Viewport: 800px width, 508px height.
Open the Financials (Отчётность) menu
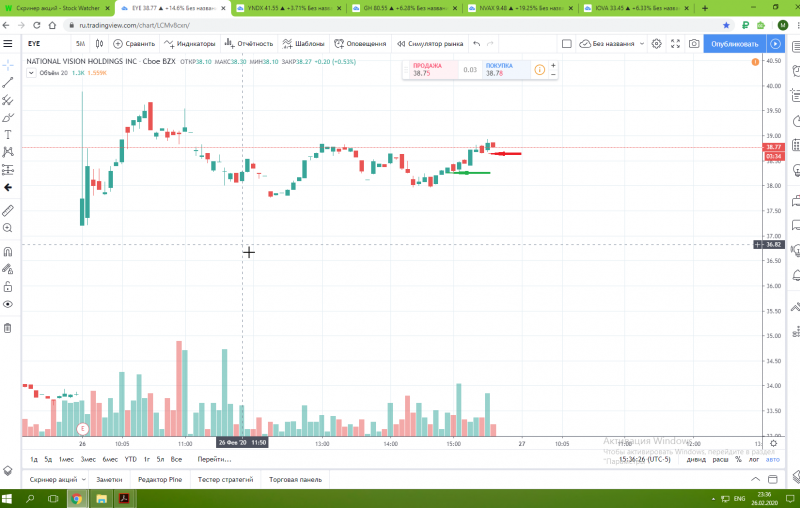click(x=249, y=44)
